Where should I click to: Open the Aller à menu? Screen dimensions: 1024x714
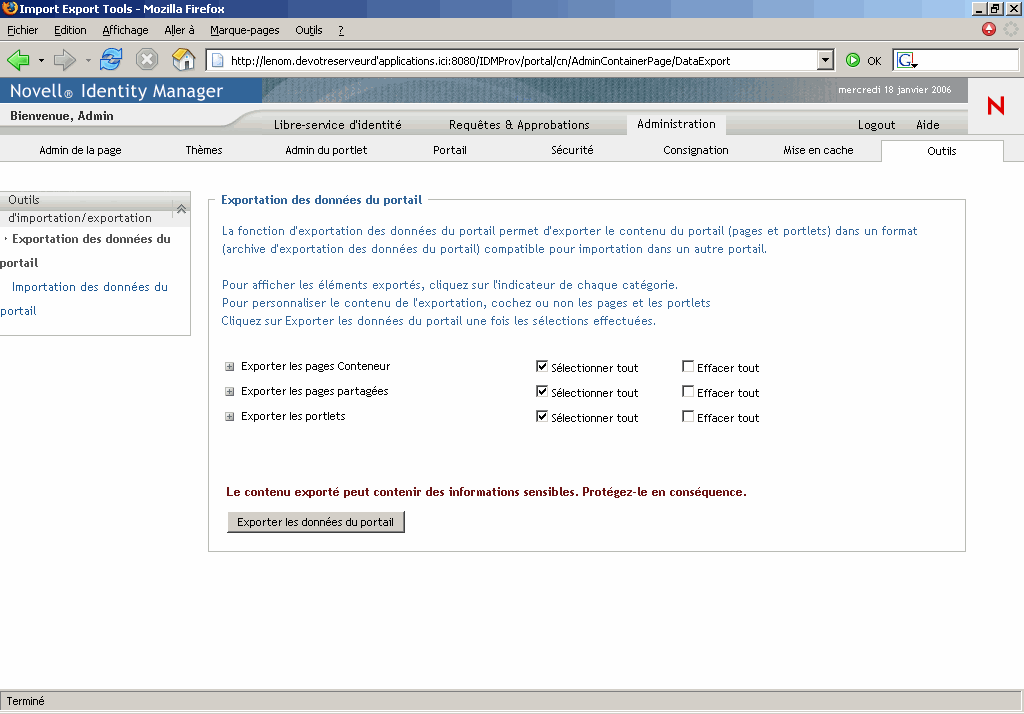pyautogui.click(x=180, y=30)
